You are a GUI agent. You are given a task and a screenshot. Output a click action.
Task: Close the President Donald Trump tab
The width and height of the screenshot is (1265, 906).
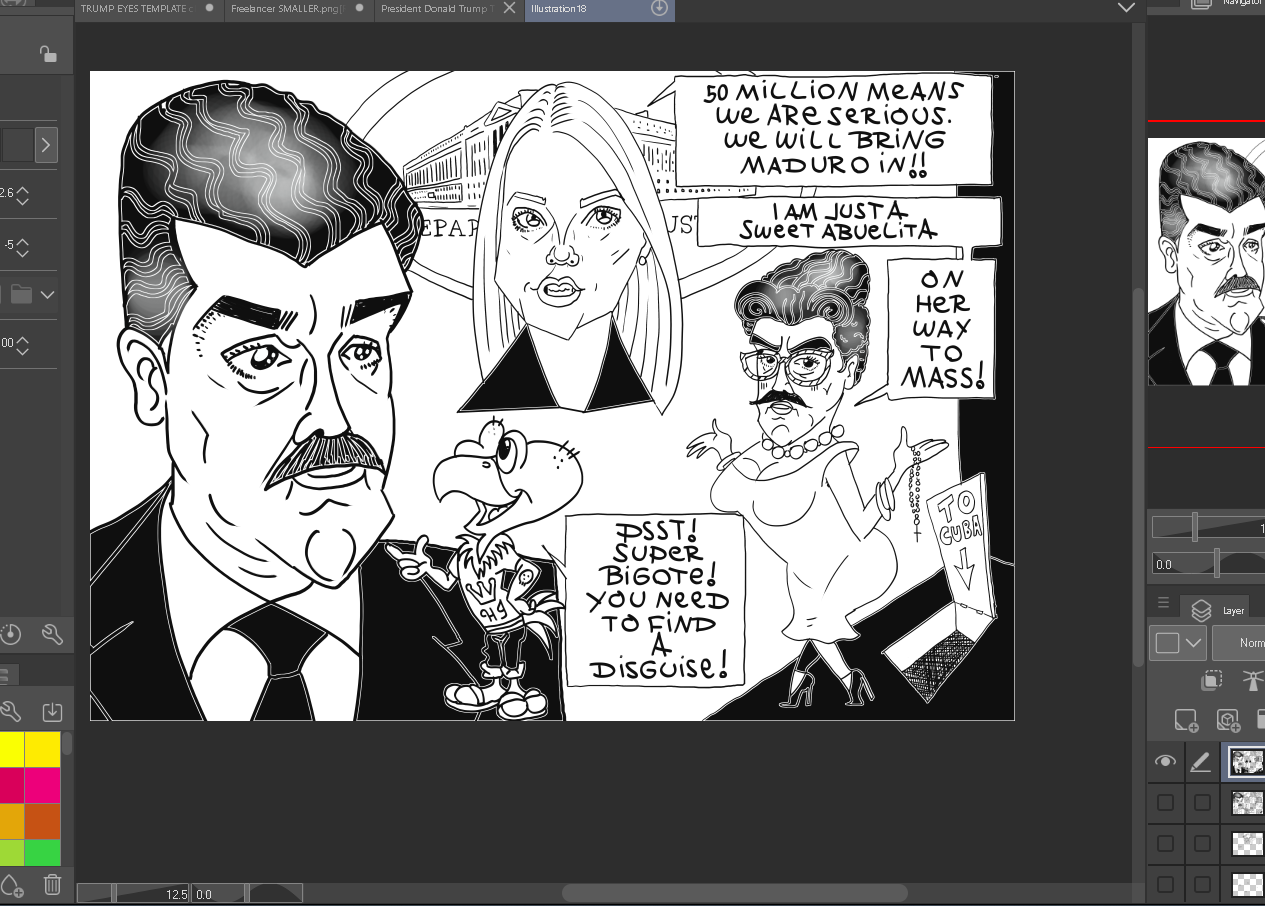click(509, 8)
